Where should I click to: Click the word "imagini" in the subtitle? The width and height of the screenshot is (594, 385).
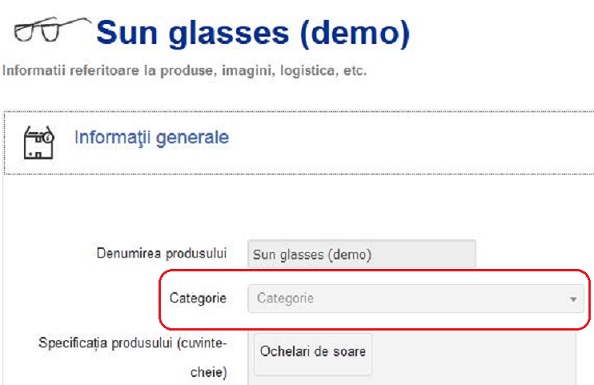click(x=249, y=71)
